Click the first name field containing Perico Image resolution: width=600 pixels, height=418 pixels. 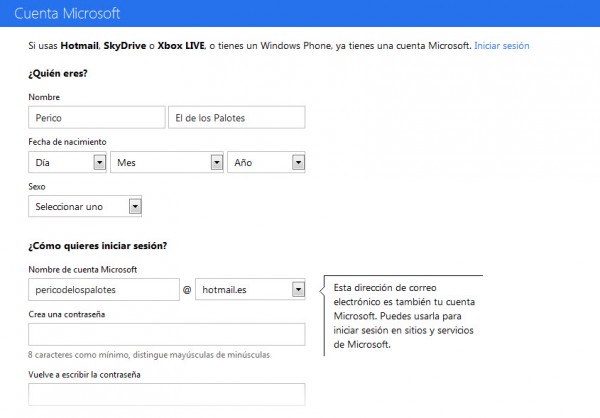click(x=97, y=118)
